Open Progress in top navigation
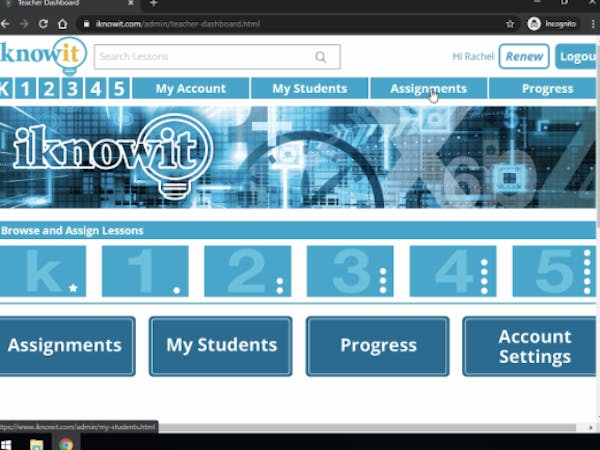Image resolution: width=600 pixels, height=450 pixels. 544,88
